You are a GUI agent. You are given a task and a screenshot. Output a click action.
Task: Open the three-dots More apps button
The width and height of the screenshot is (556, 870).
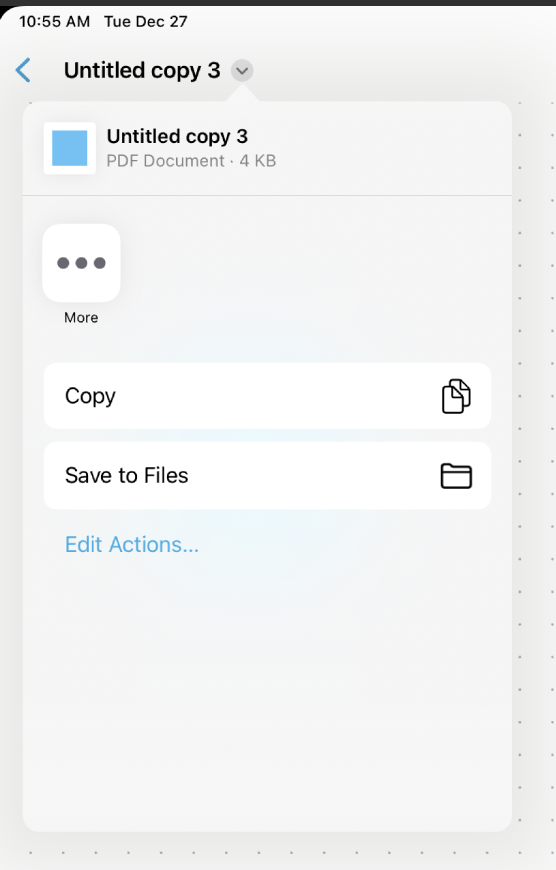pos(82,263)
